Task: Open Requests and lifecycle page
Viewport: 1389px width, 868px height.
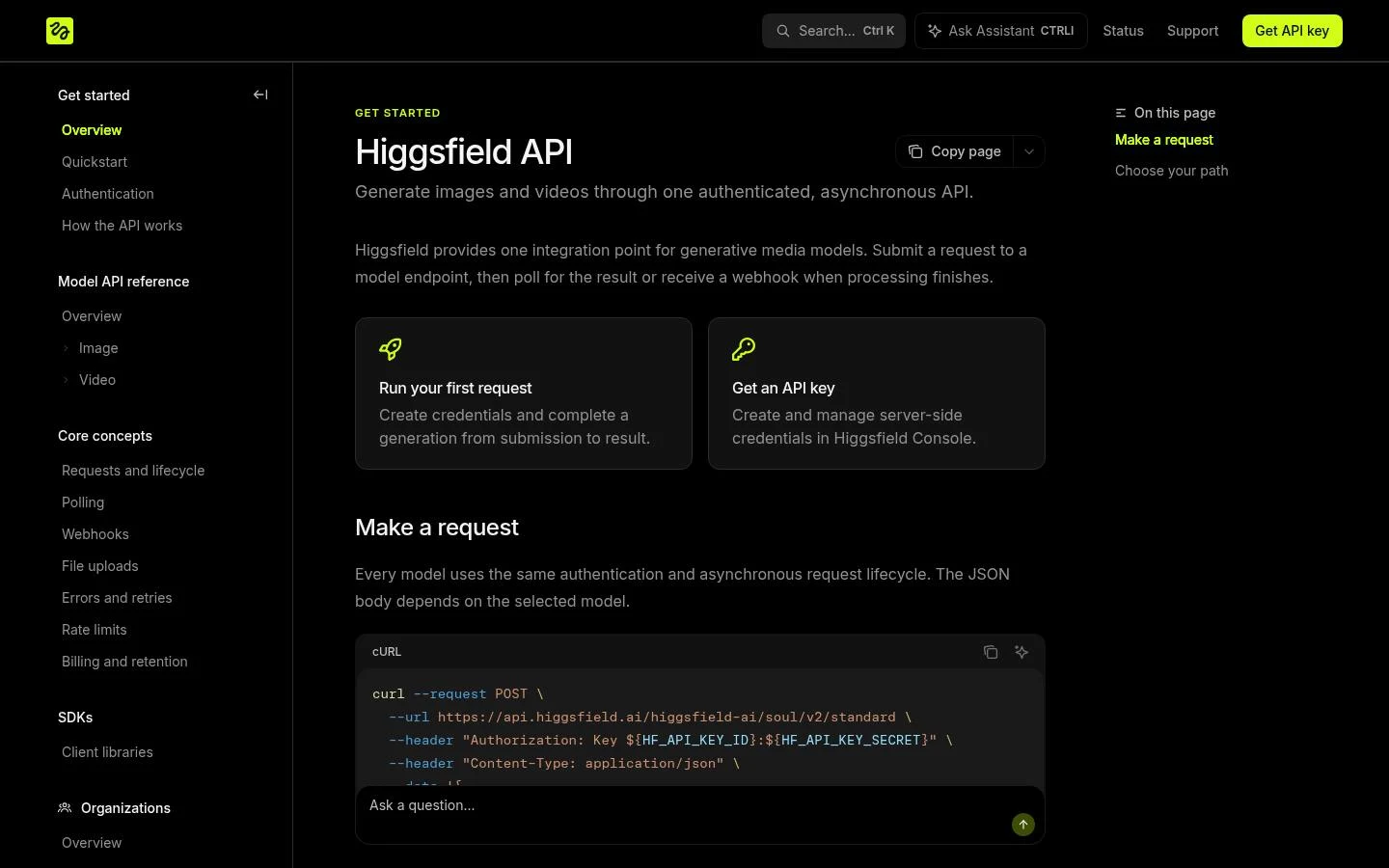Action: 133,471
